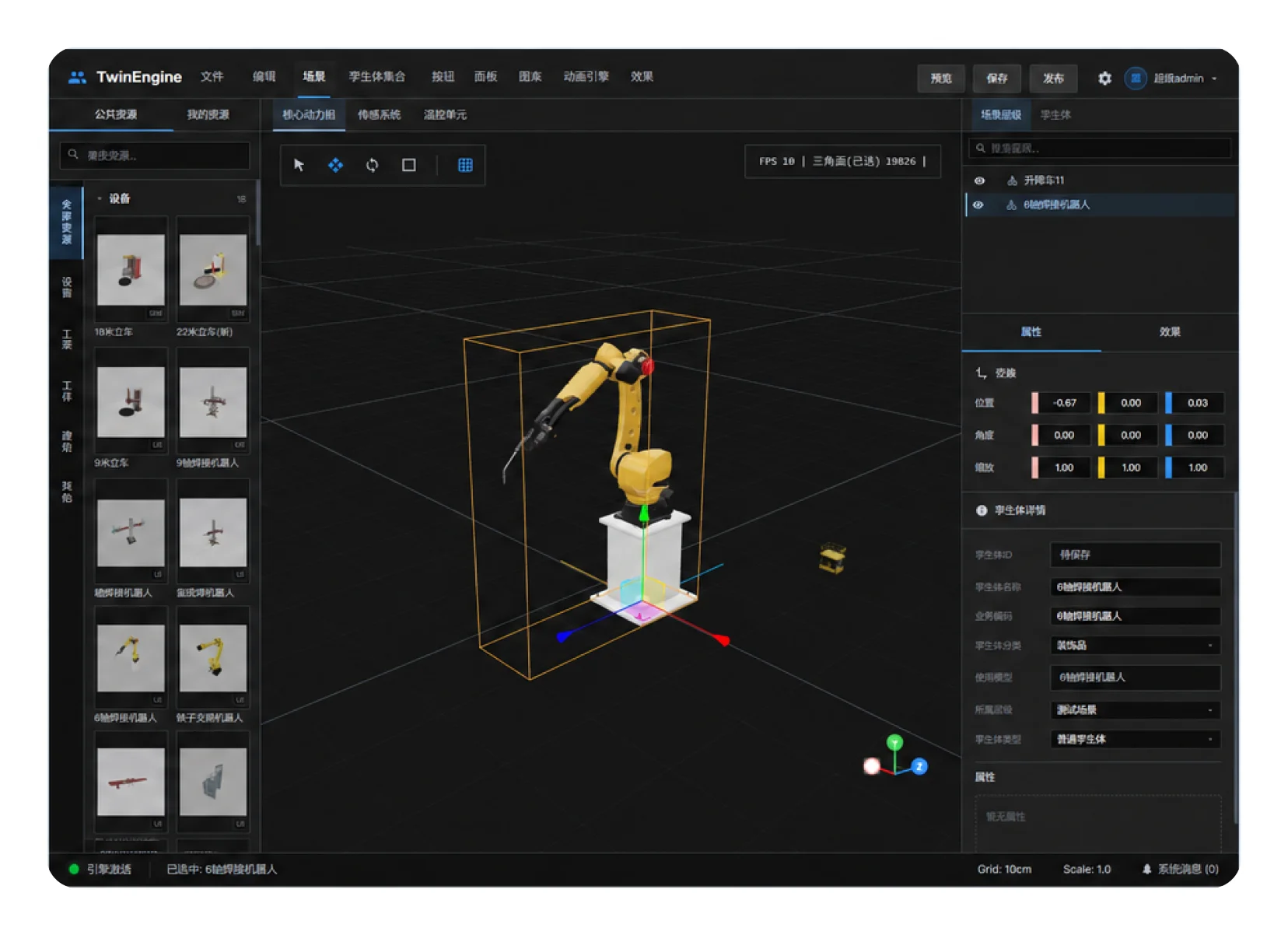Click the green Y axis gizmo ball
This screenshot has height=935, width=1288.
point(894,742)
